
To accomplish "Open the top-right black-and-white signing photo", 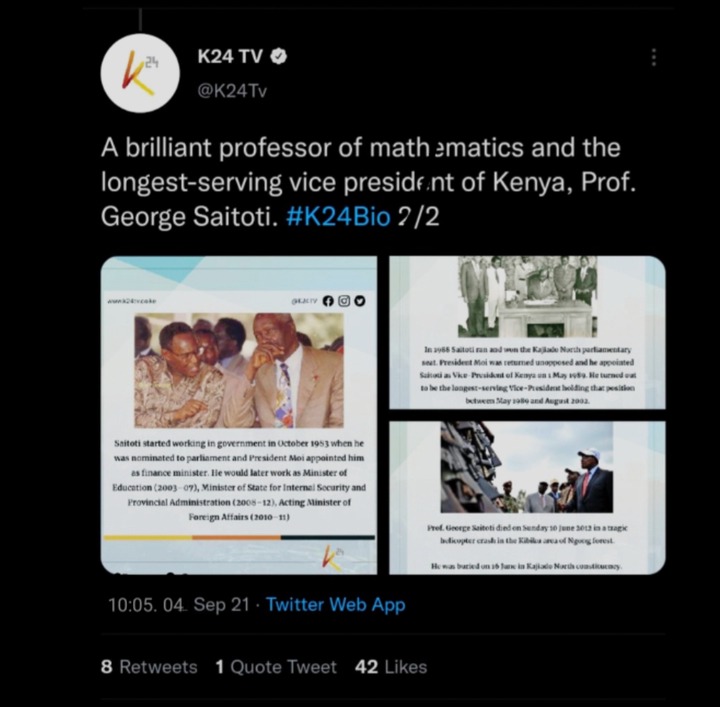I will coord(528,297).
